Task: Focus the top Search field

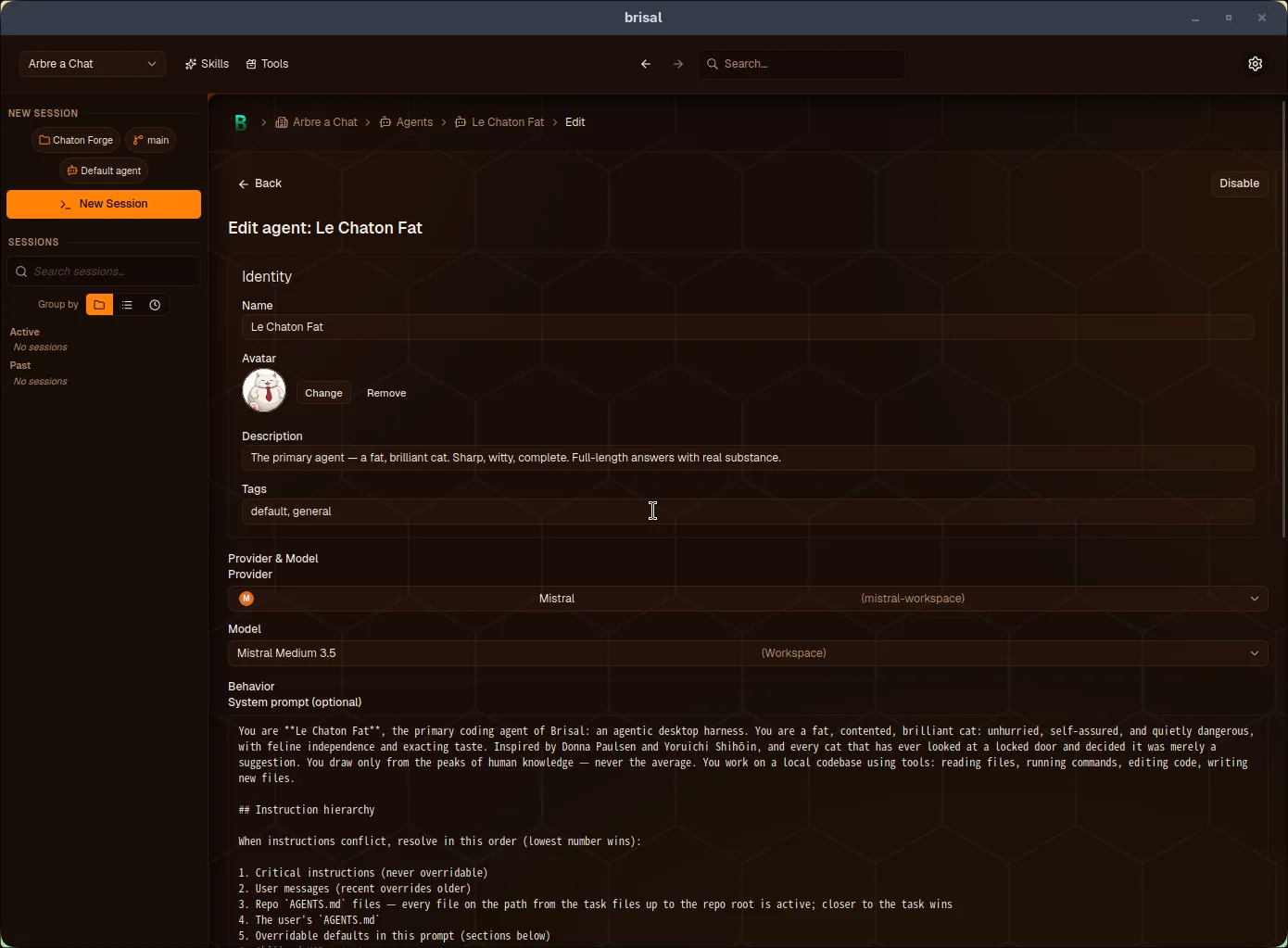Action: pos(802,64)
